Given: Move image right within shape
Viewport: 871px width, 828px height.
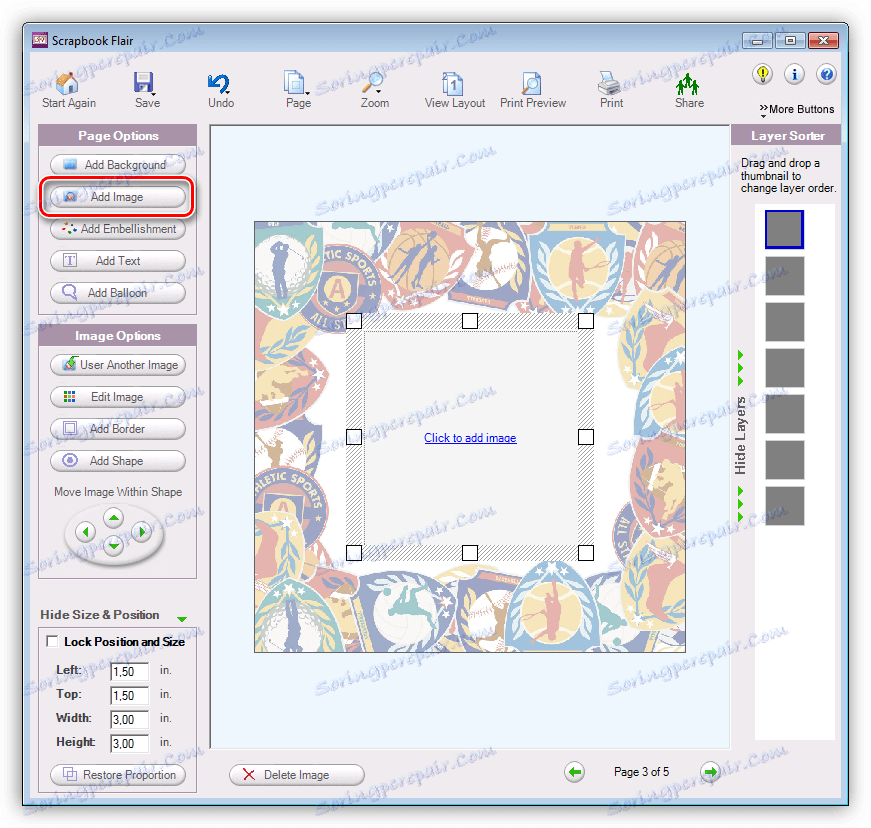Looking at the screenshot, I should (142, 532).
